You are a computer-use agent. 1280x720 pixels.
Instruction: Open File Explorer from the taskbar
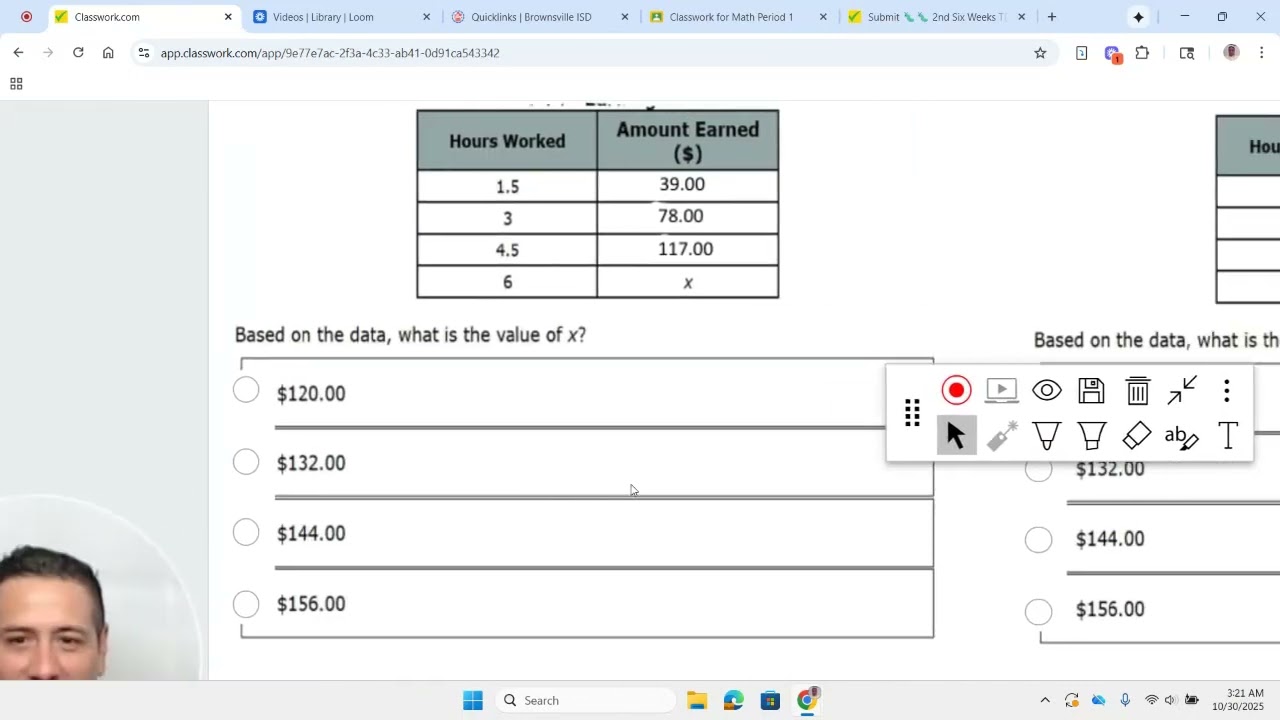click(x=697, y=700)
